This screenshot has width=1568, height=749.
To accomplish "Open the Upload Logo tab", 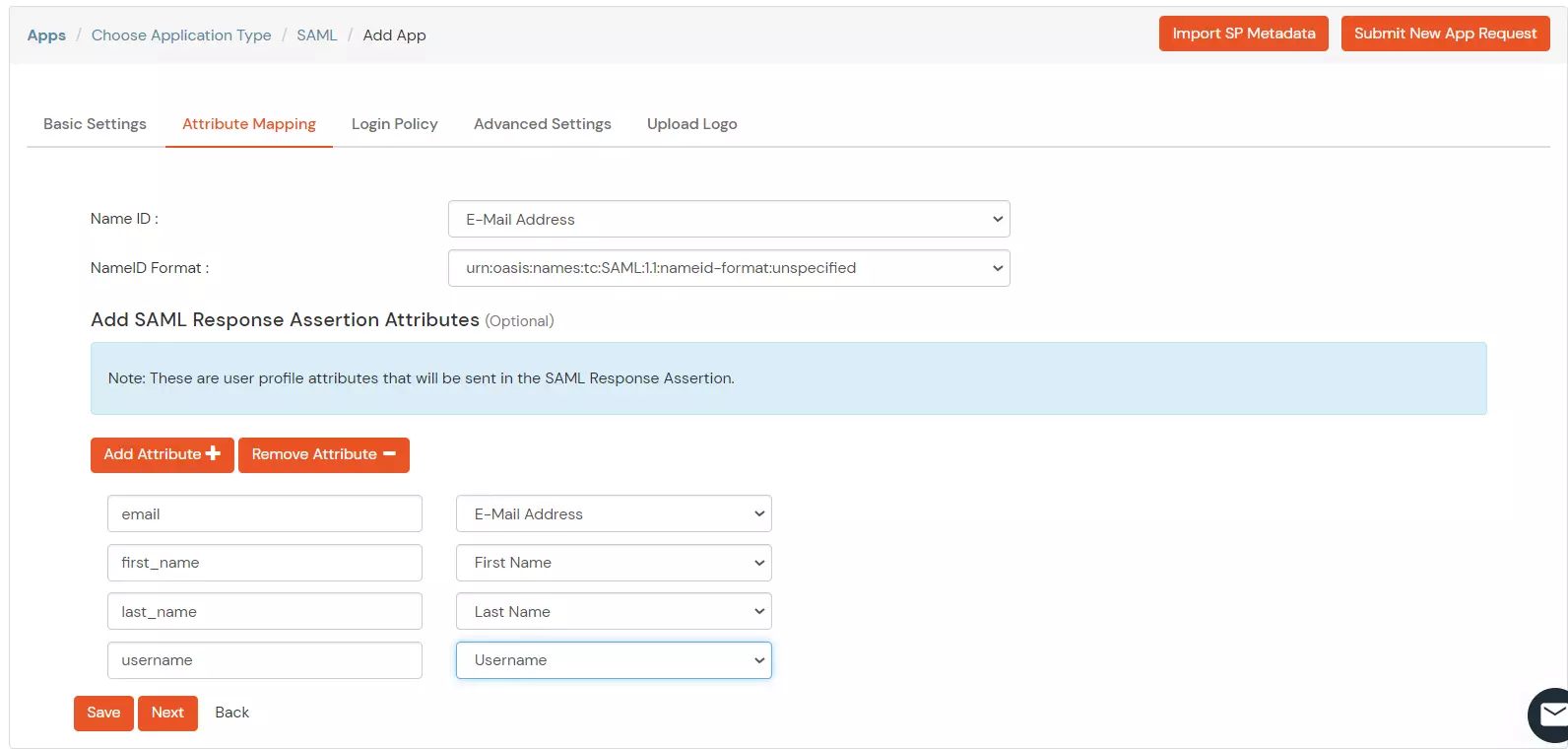I will [692, 124].
